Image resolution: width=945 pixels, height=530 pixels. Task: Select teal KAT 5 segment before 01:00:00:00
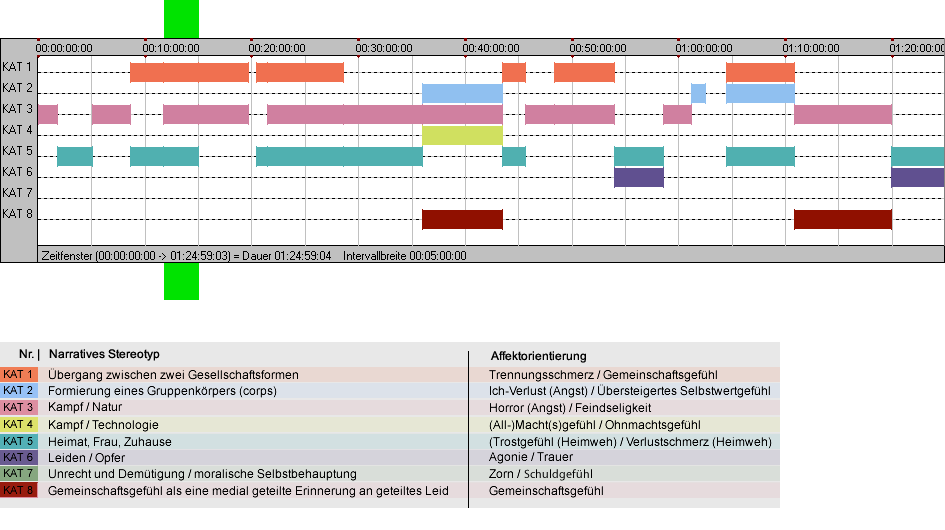click(x=639, y=157)
